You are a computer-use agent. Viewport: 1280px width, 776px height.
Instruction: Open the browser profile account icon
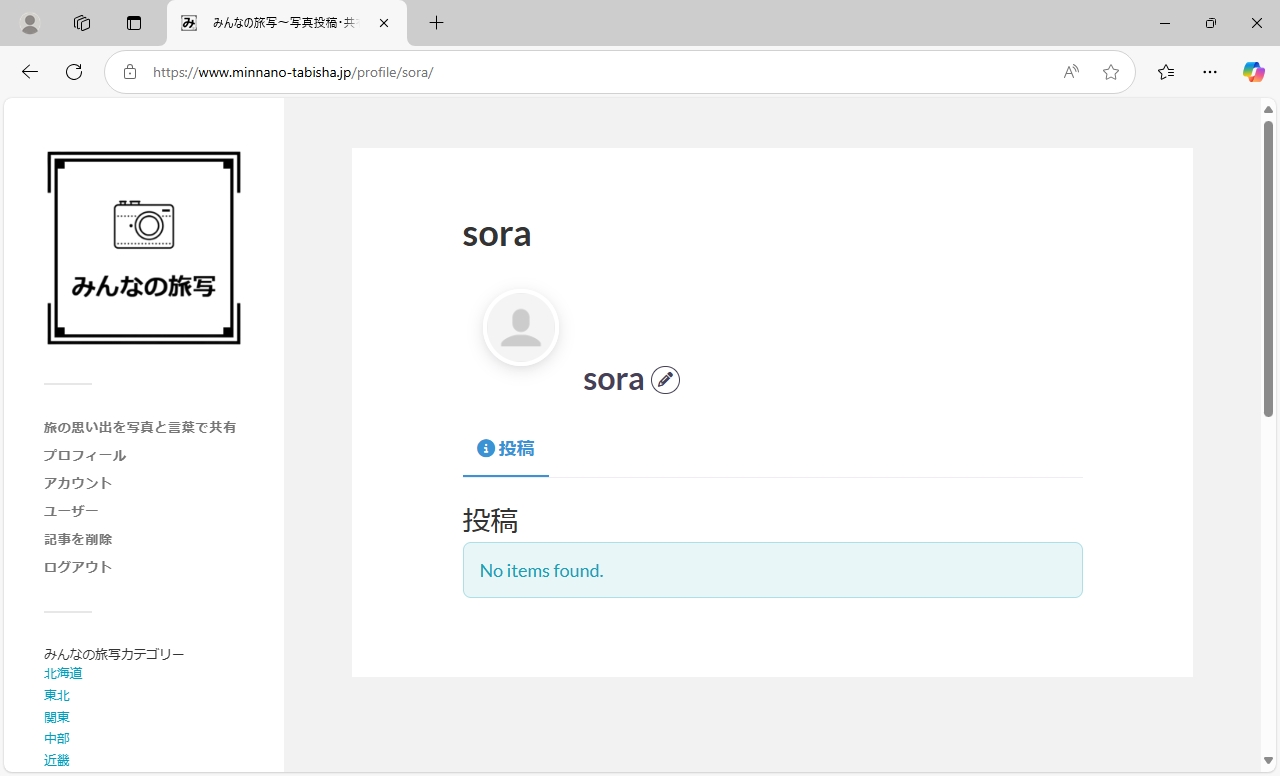(30, 23)
